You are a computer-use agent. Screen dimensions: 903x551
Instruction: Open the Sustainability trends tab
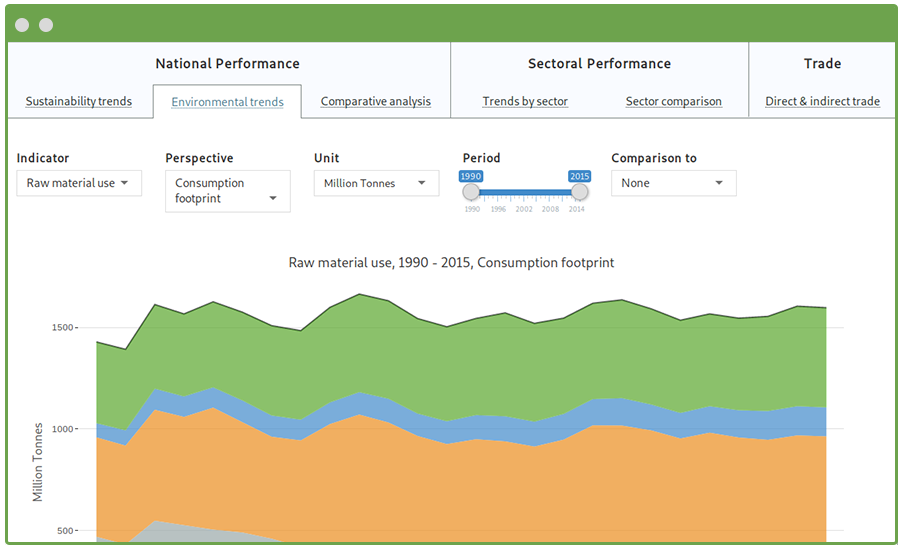(x=79, y=101)
